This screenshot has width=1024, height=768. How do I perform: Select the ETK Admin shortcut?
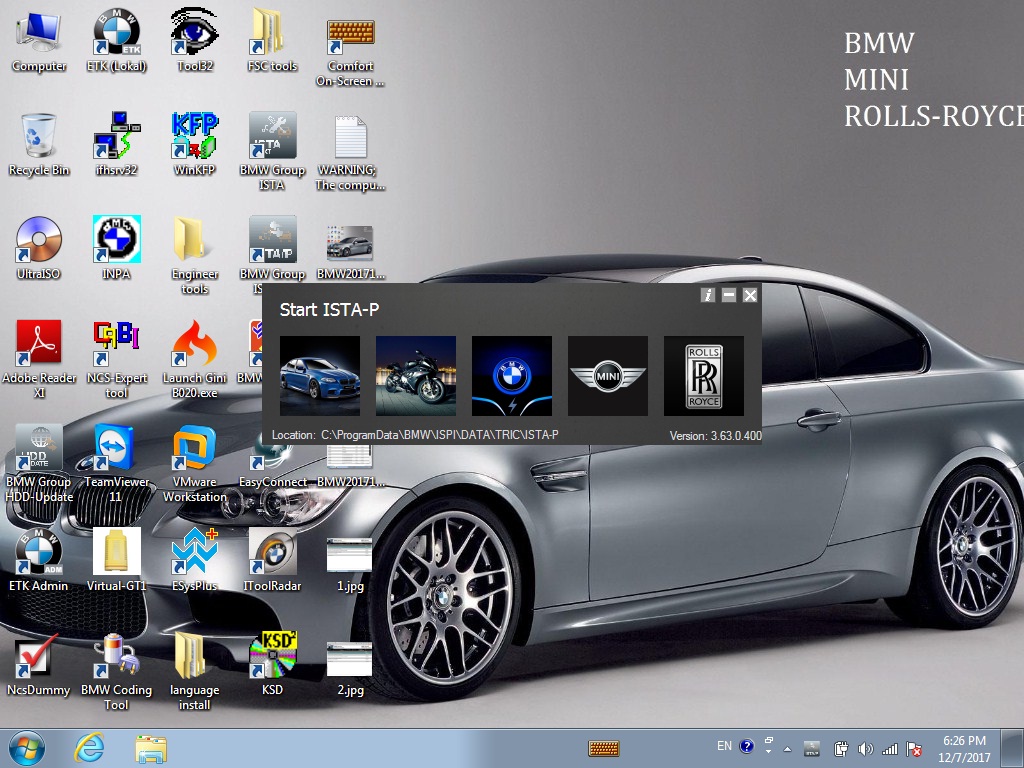39,560
